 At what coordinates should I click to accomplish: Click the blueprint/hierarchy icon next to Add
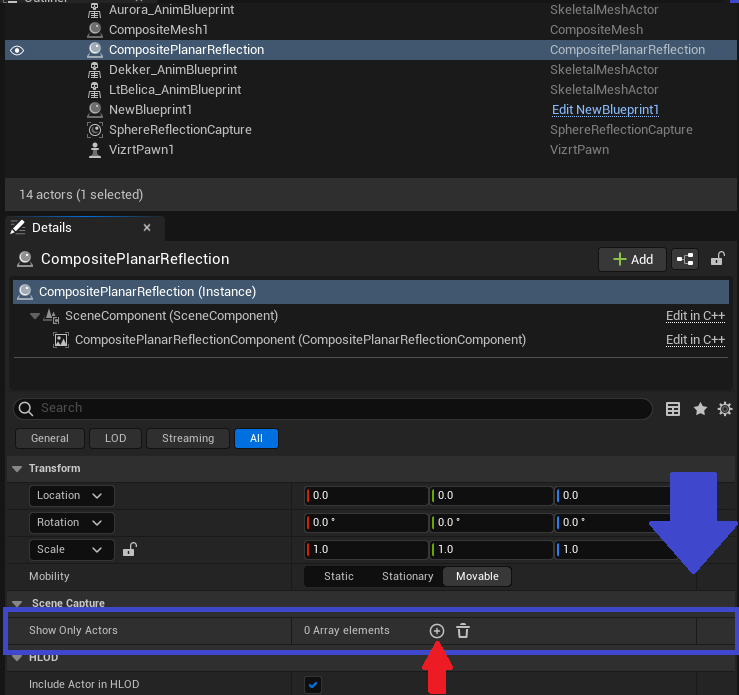pos(685,259)
